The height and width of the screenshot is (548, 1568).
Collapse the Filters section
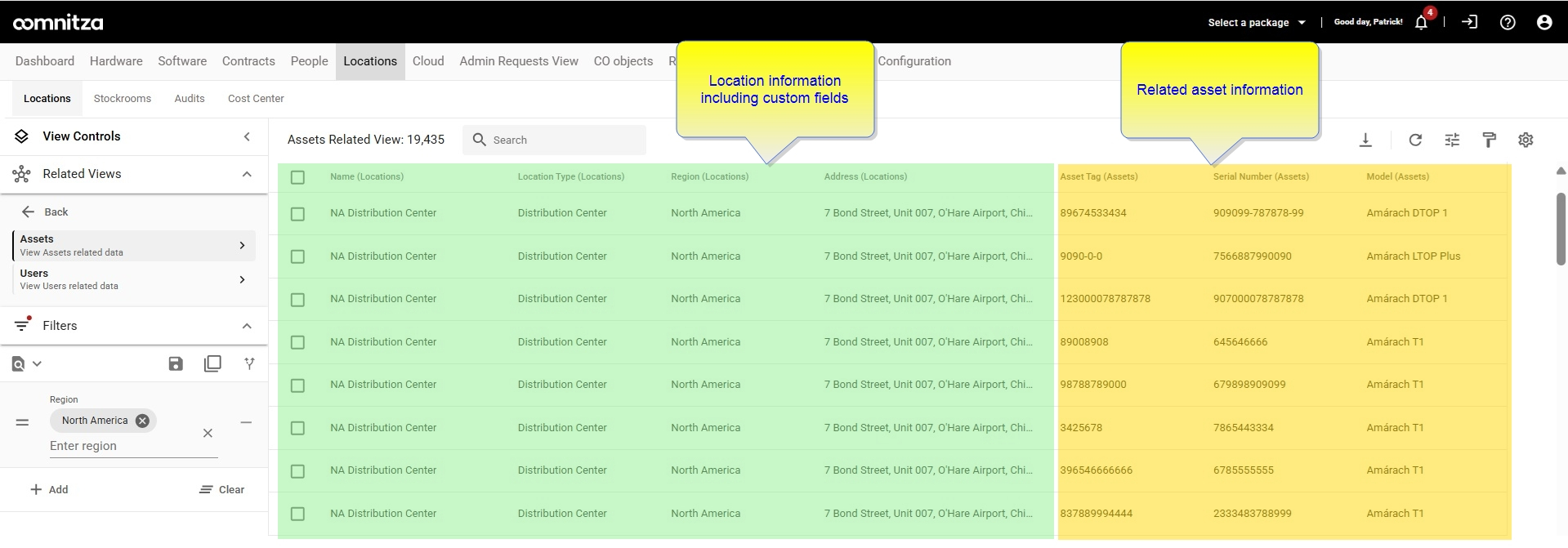(x=247, y=326)
